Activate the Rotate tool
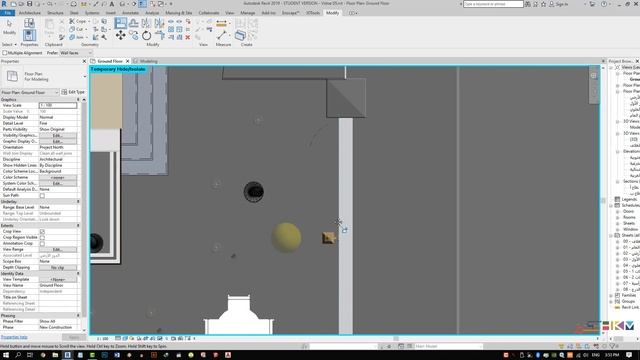Screen dimensions: 640x360 (x=147, y=36)
